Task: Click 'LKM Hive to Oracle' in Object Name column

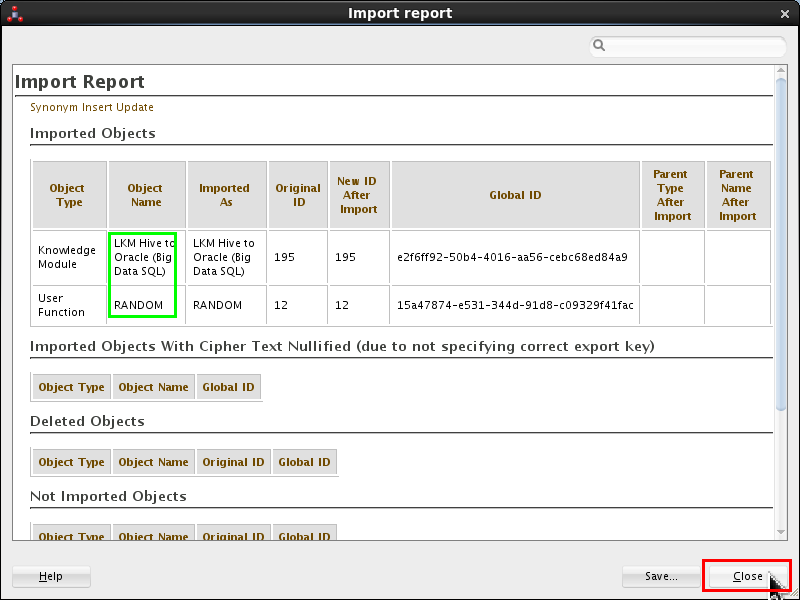Action: click(x=145, y=257)
